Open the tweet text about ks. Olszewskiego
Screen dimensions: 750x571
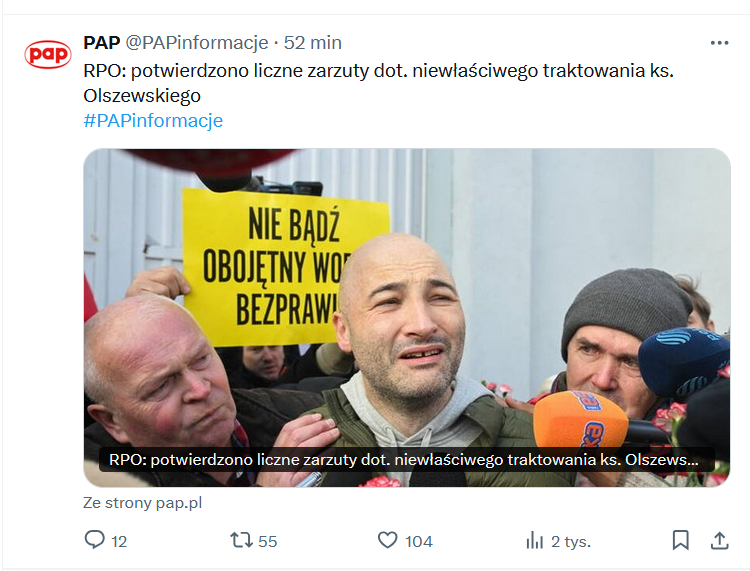click(378, 83)
